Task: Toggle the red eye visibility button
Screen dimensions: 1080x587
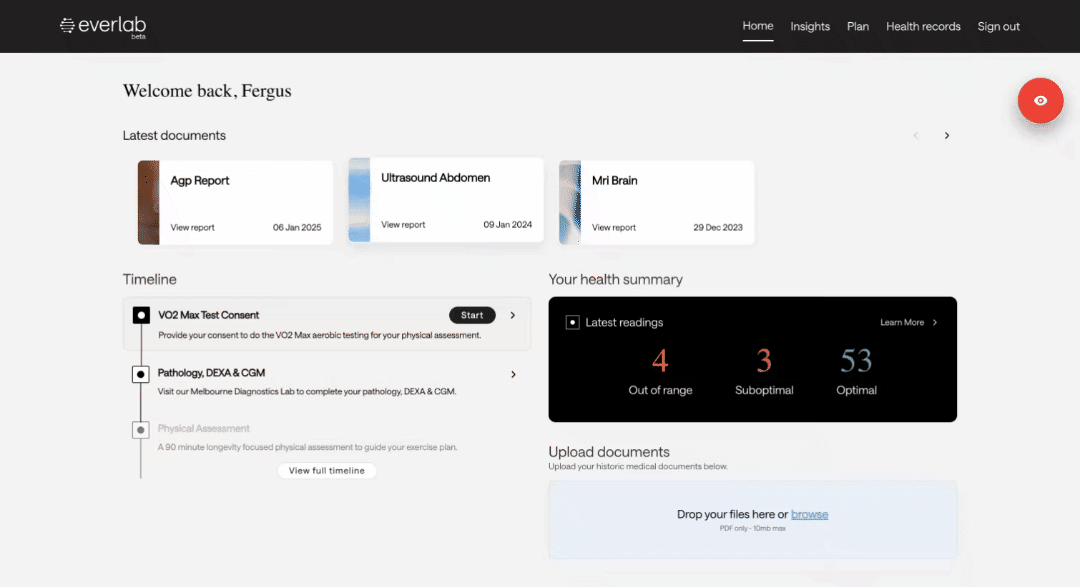Action: 1040,100
